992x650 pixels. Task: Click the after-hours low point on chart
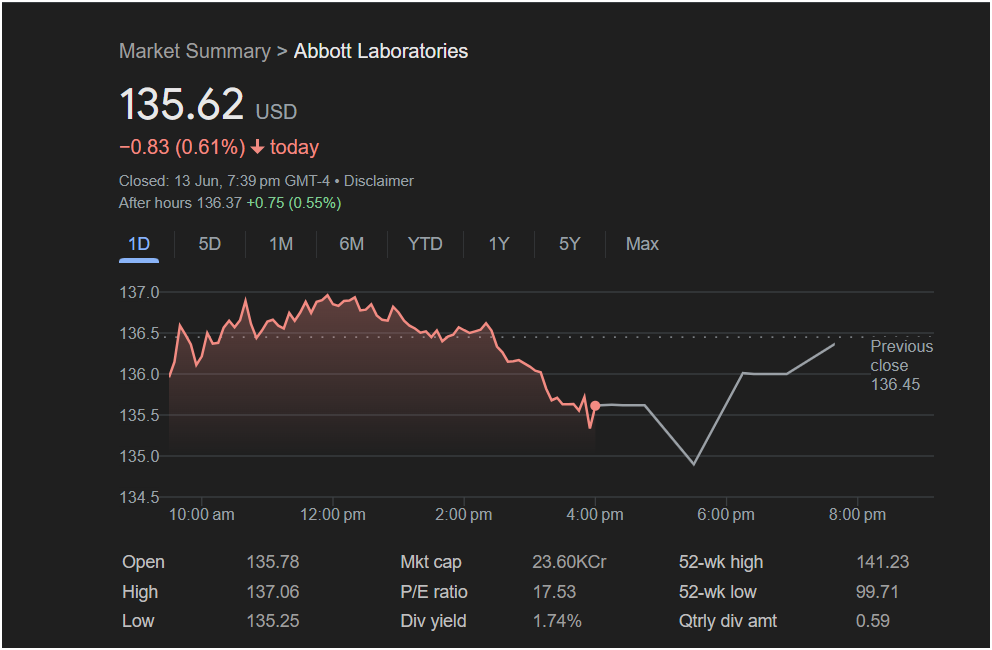click(693, 464)
